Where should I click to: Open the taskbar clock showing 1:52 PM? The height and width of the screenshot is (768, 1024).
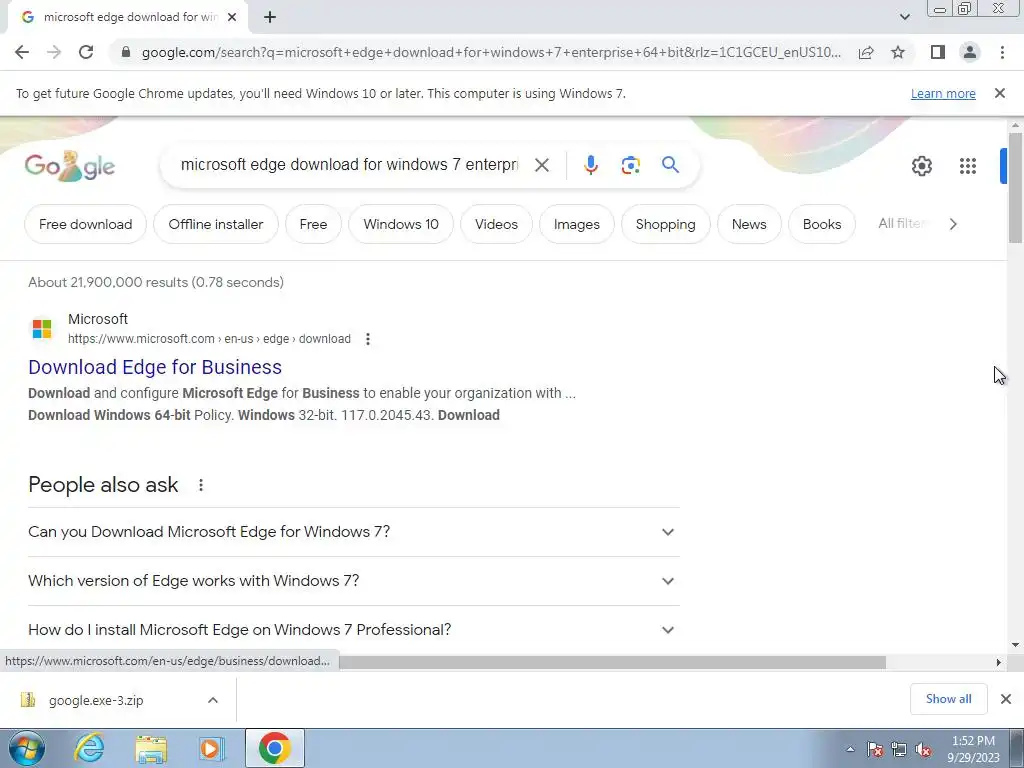point(973,749)
